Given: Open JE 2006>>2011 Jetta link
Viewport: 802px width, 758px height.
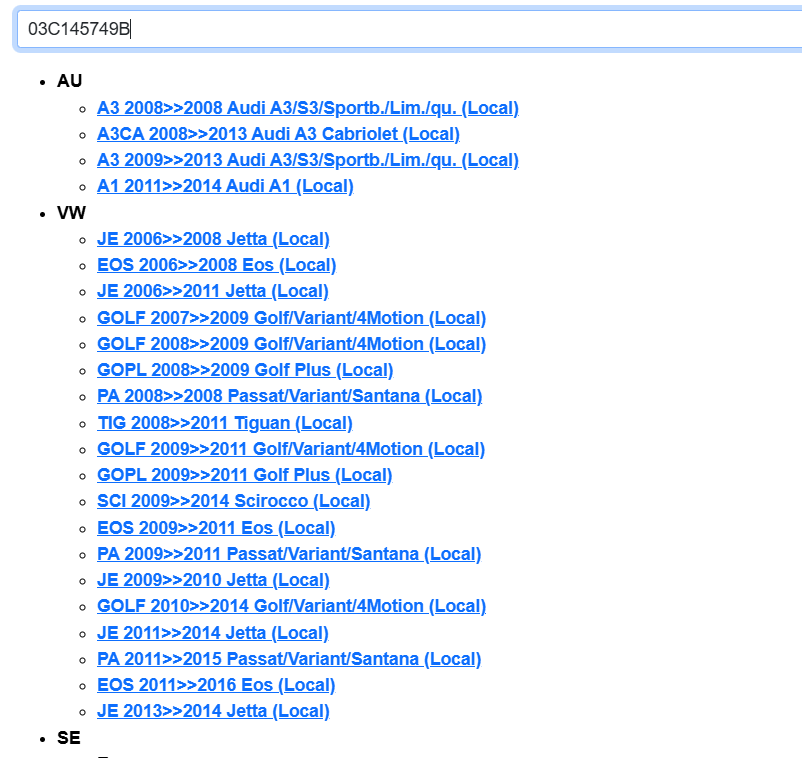Looking at the screenshot, I should point(213,291).
